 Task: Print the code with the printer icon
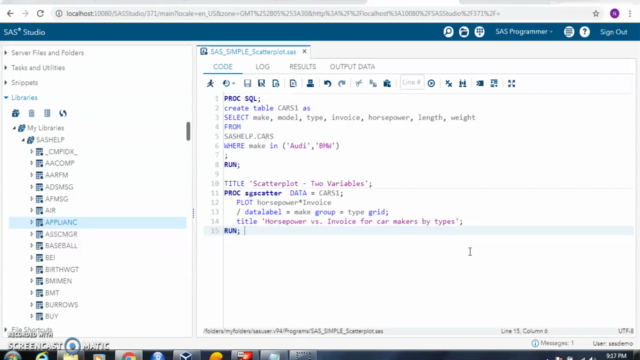pyautogui.click(x=310, y=83)
